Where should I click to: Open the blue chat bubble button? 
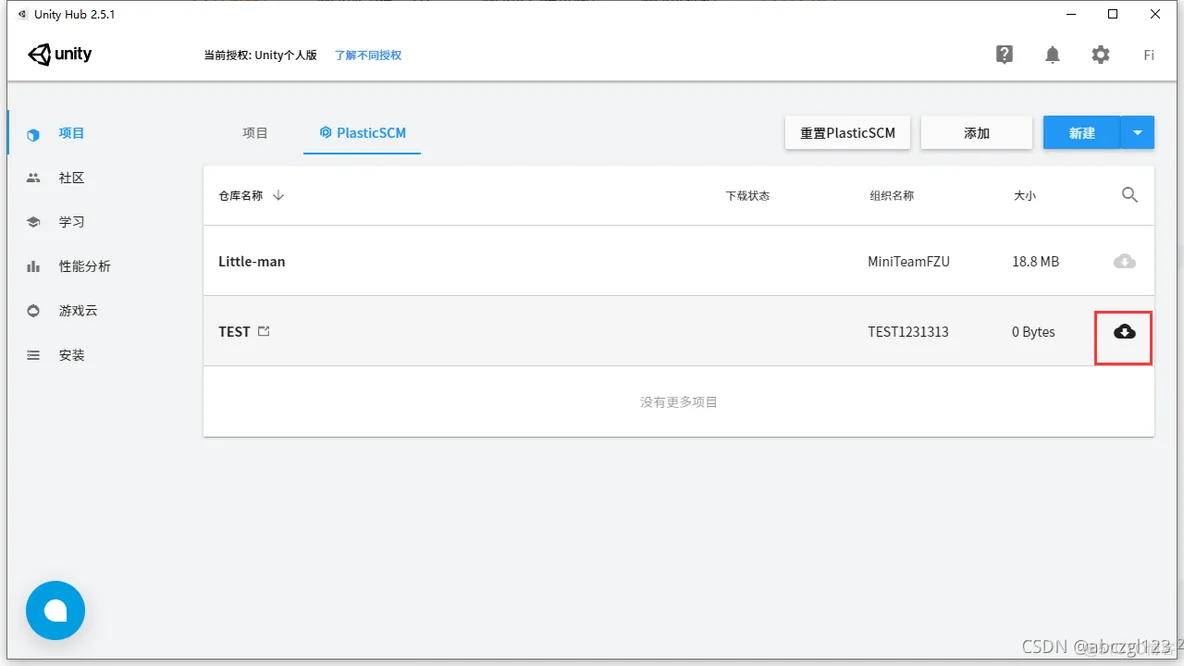click(x=55, y=610)
